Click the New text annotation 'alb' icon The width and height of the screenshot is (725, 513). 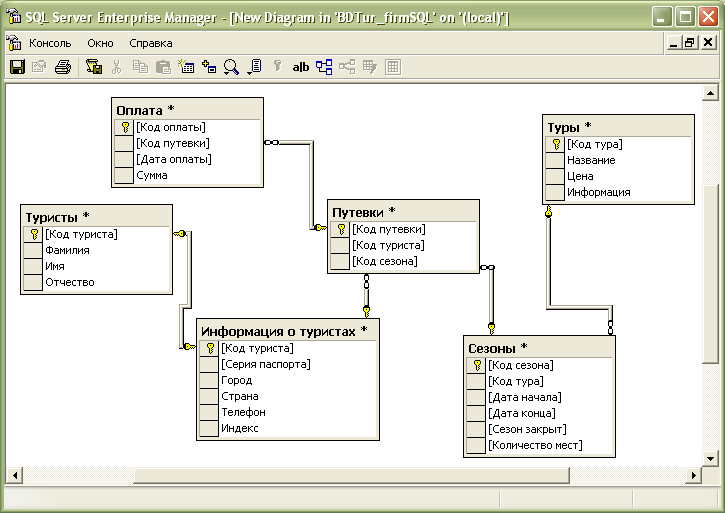pos(300,67)
